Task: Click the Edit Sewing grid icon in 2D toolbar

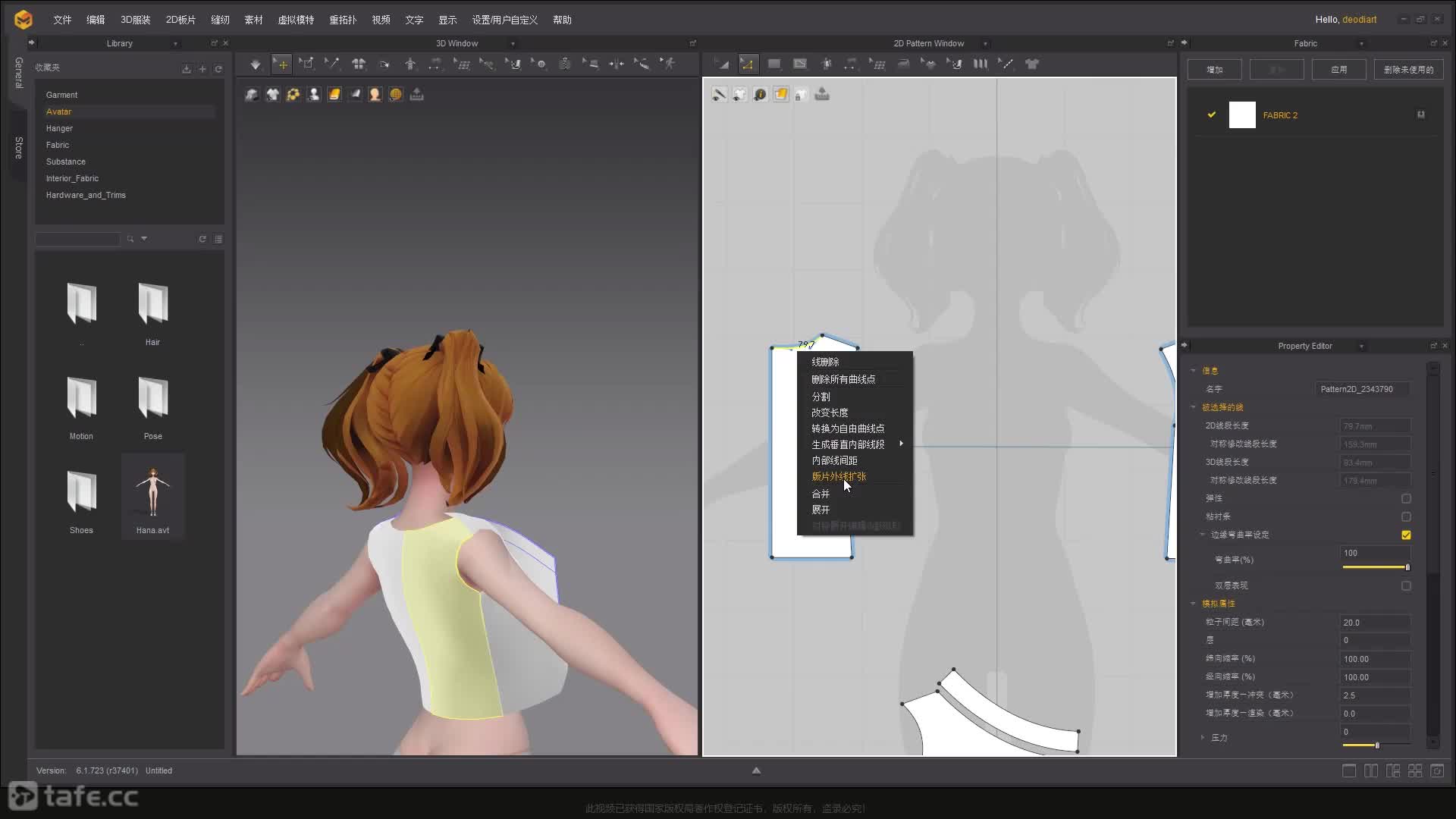Action: pyautogui.click(x=877, y=64)
